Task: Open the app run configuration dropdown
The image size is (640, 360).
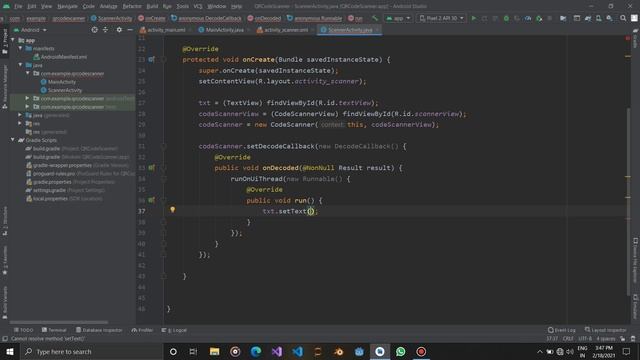Action: point(398,18)
